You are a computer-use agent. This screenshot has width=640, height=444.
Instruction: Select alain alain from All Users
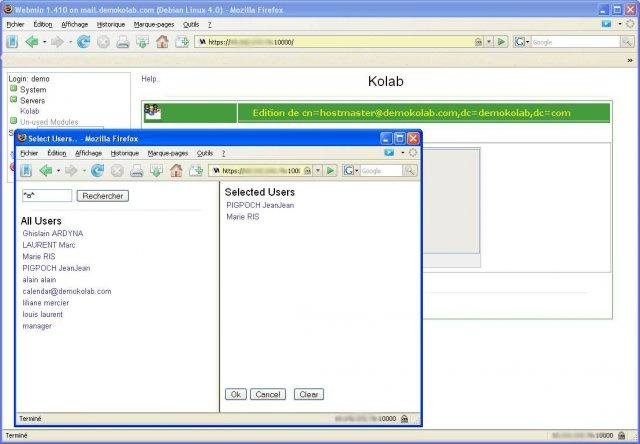click(39, 280)
